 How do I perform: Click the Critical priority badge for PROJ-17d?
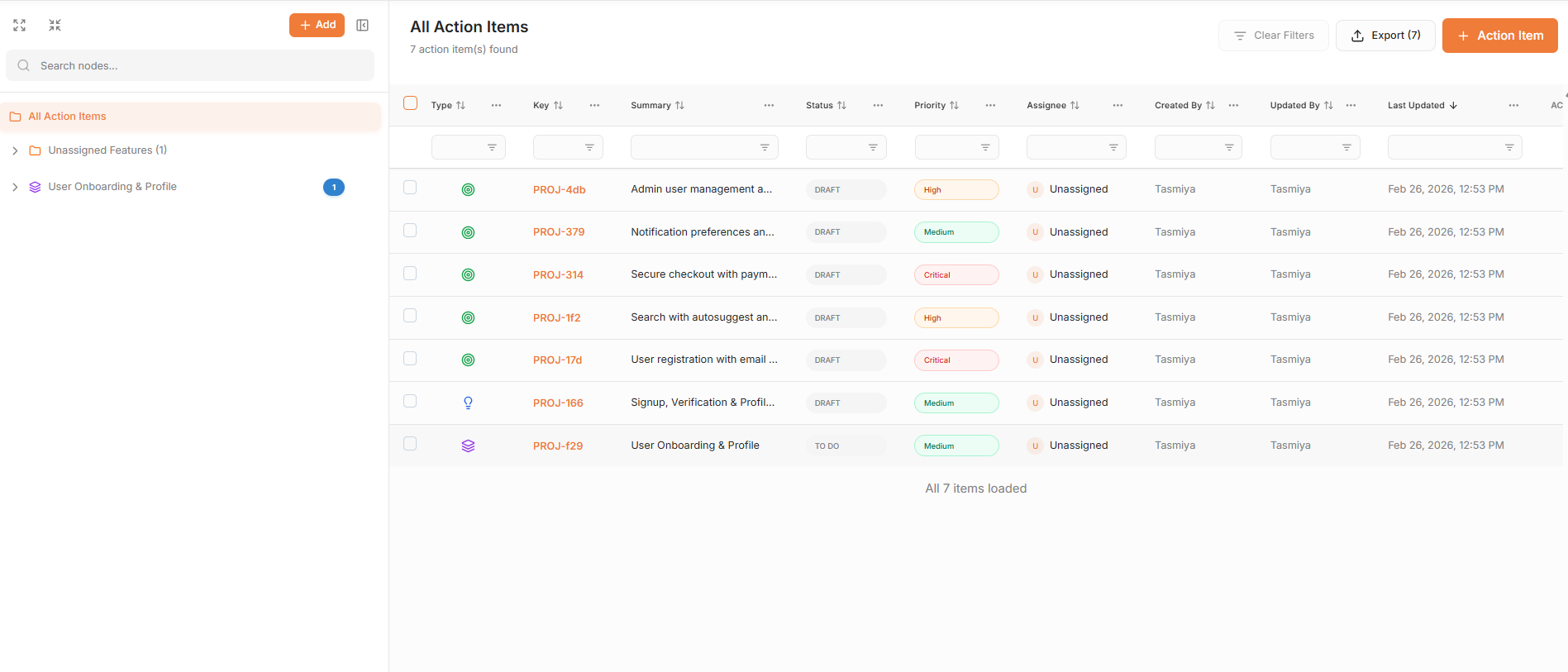click(956, 360)
